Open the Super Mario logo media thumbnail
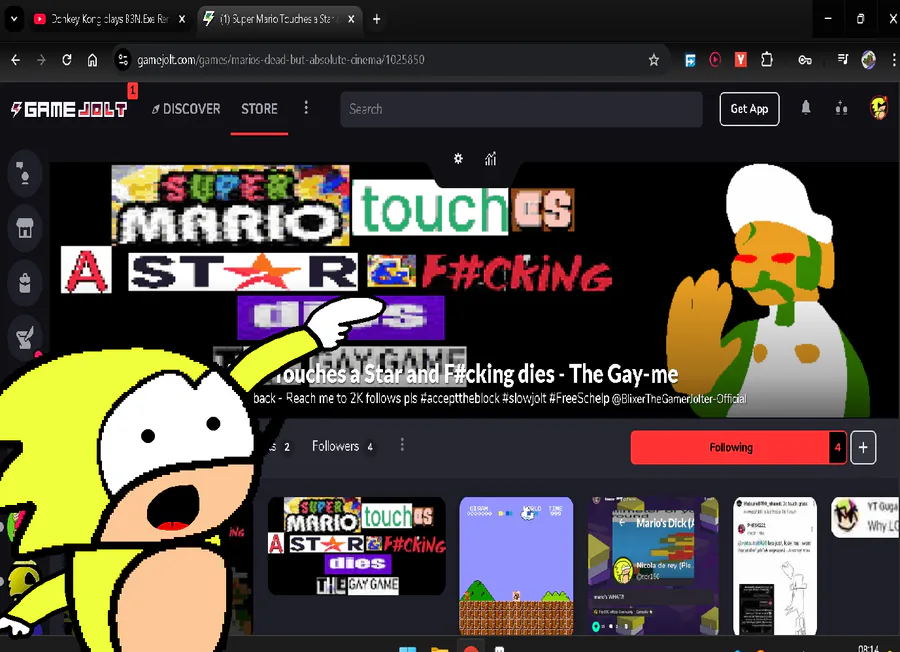 [x=356, y=546]
